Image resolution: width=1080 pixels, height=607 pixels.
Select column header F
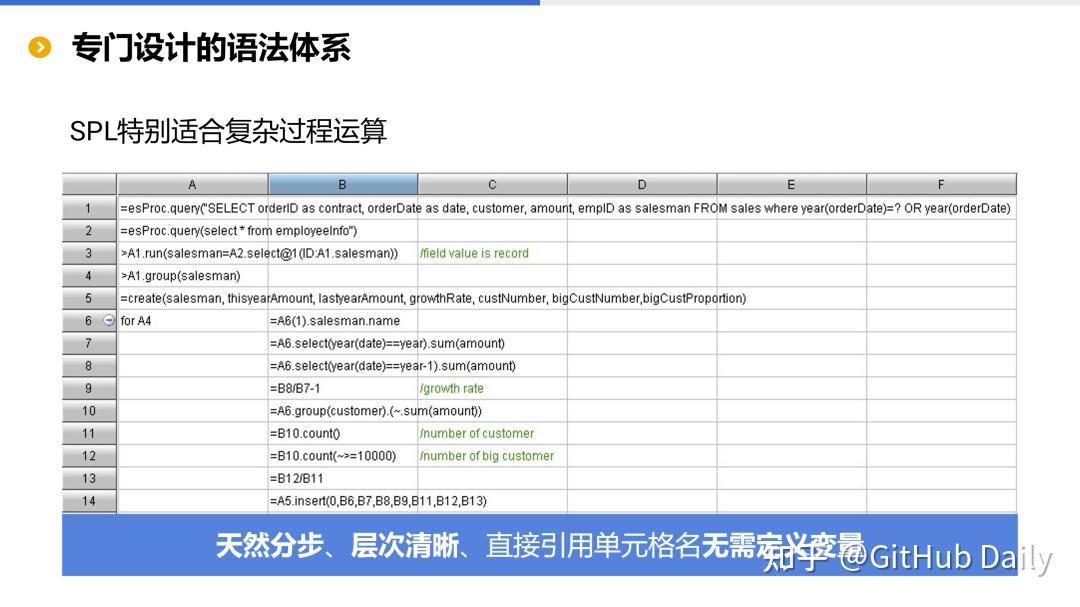[942, 185]
